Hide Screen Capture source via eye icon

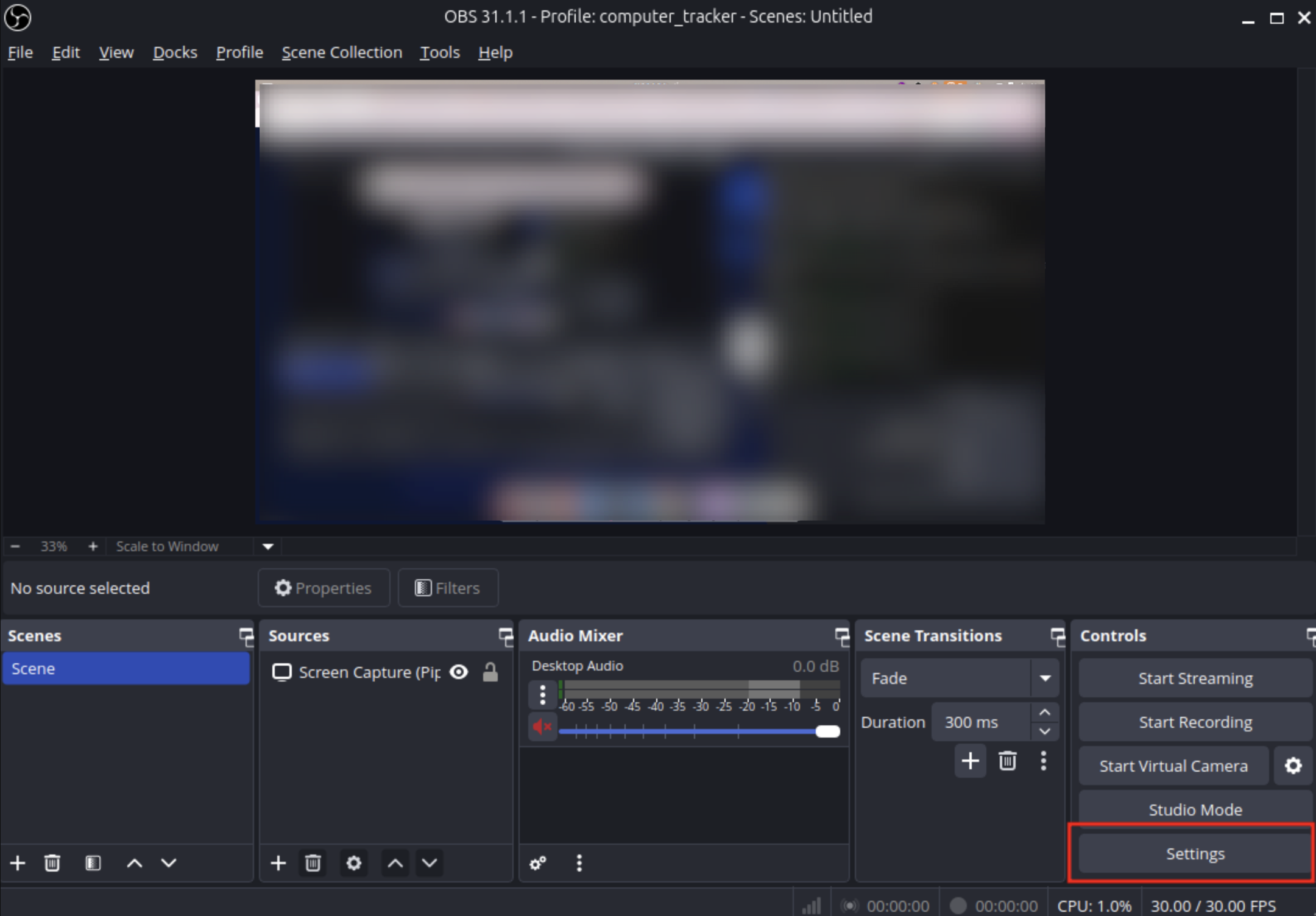coord(459,672)
